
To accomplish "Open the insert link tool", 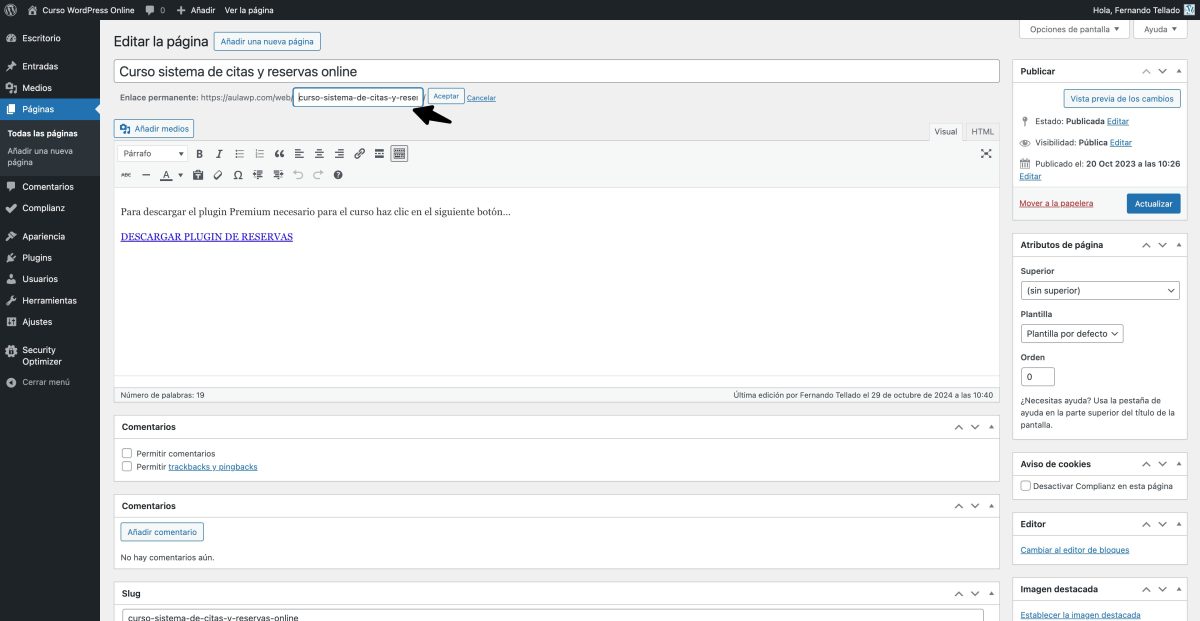I will pos(360,154).
